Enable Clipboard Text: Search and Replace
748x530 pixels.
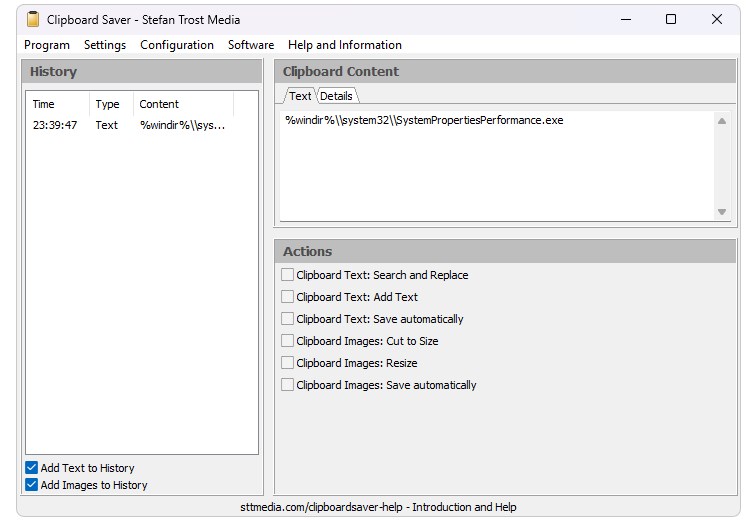pos(288,275)
